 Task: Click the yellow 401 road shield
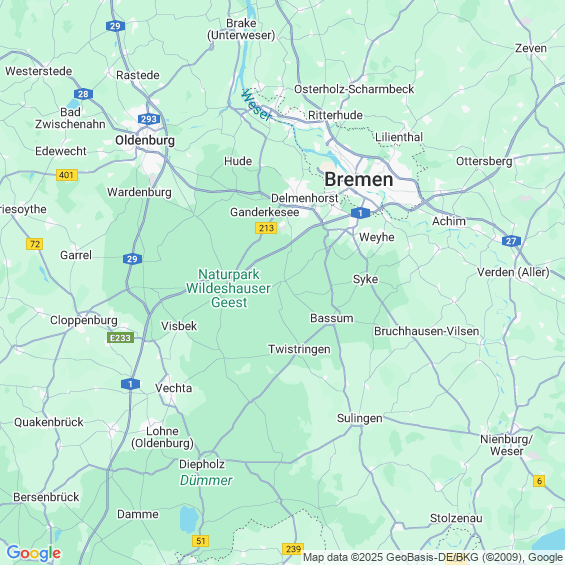(67, 175)
